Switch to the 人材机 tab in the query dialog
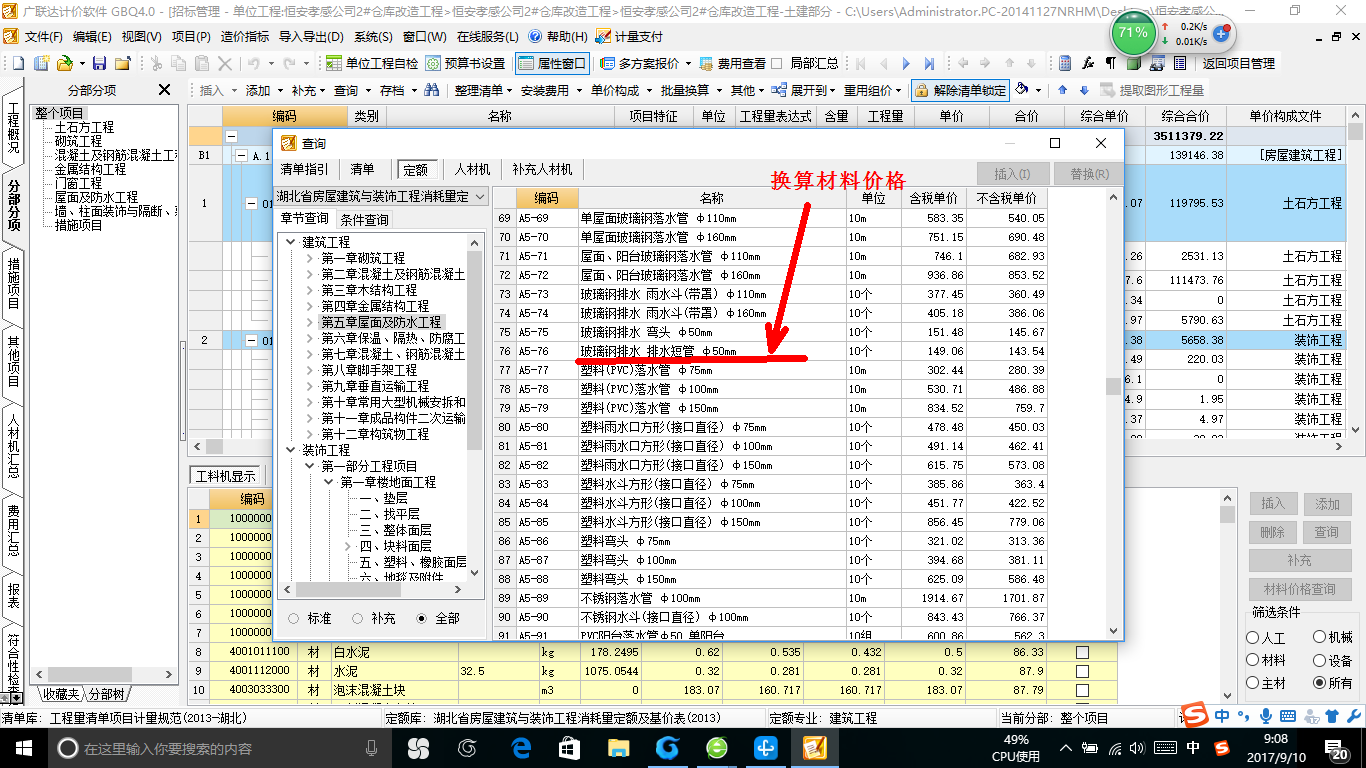This screenshot has height=768, width=1366. 472,170
